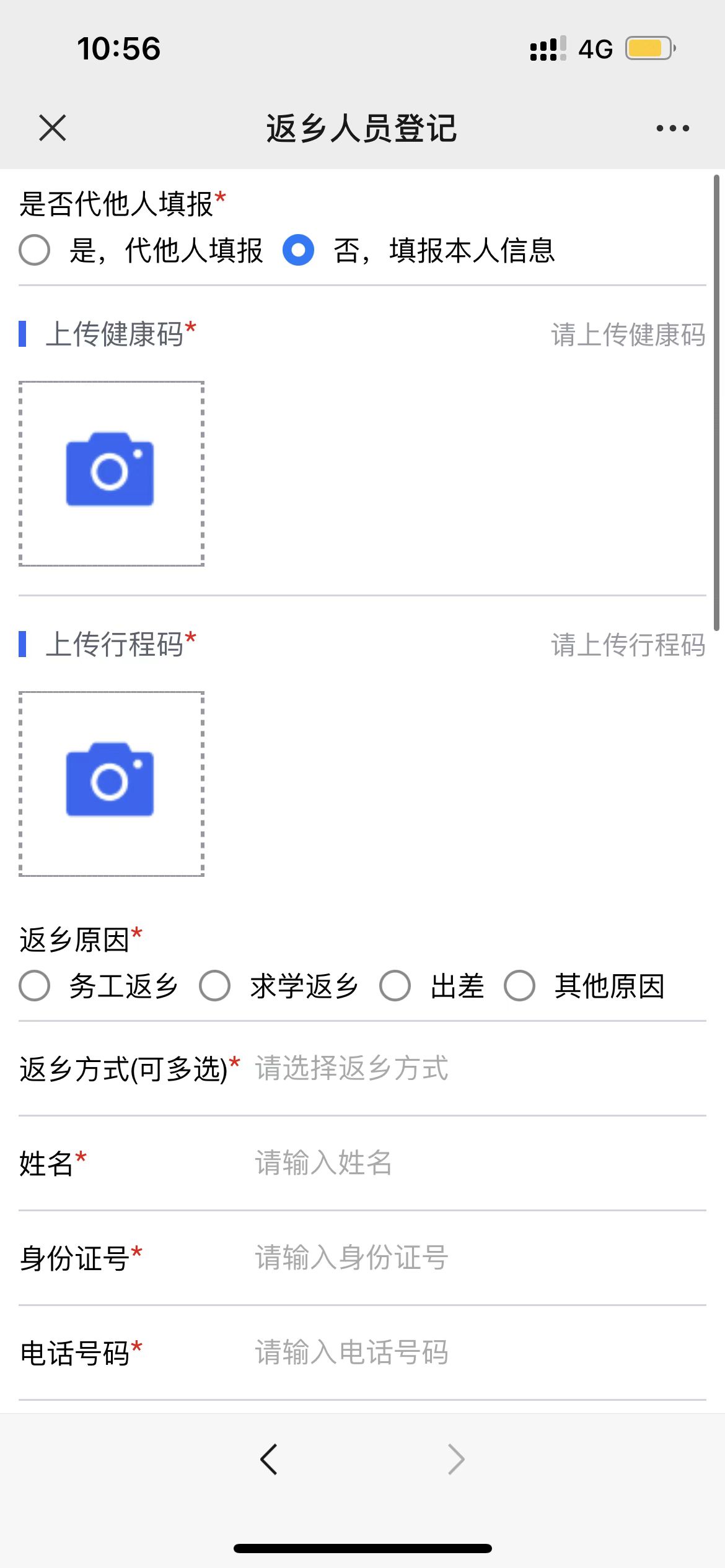Open the three-dot more options menu
This screenshot has height=1568, width=725.
[672, 128]
